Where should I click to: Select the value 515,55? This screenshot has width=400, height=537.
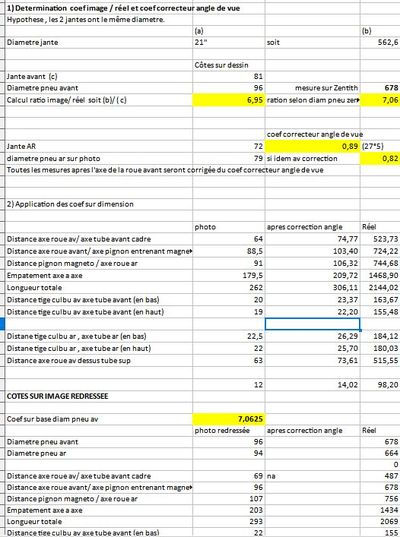[380, 360]
